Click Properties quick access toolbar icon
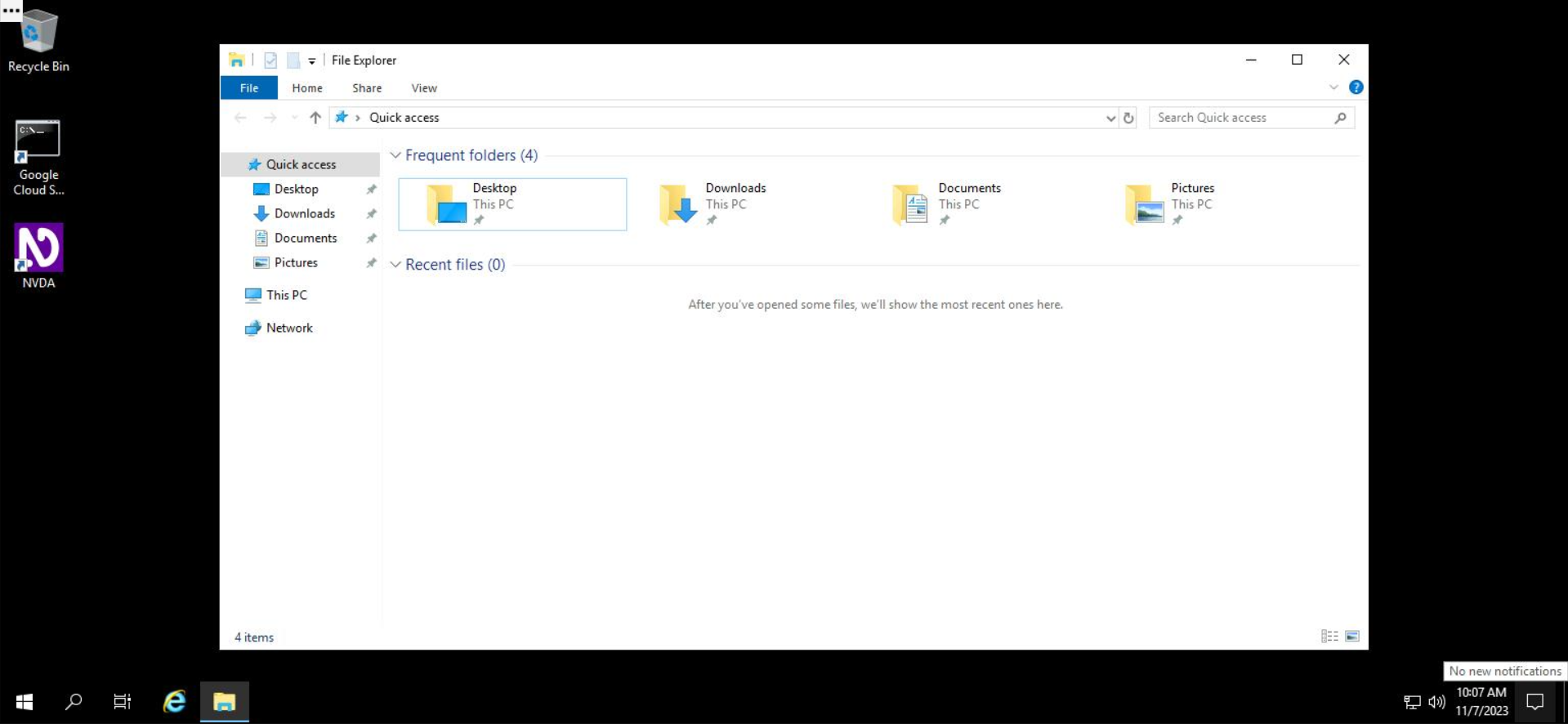This screenshot has width=1568, height=724. (270, 60)
